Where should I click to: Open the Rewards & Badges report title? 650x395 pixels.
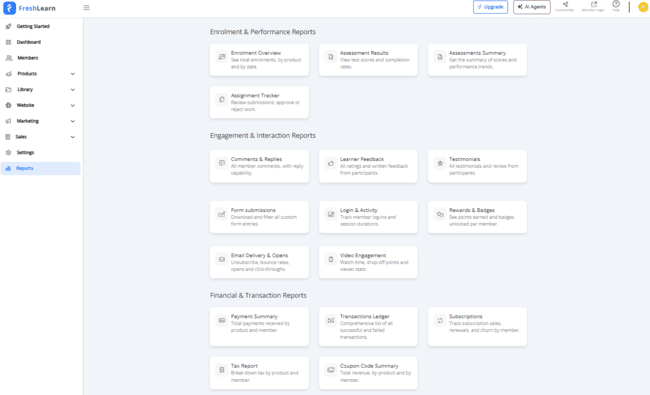tap(472, 210)
